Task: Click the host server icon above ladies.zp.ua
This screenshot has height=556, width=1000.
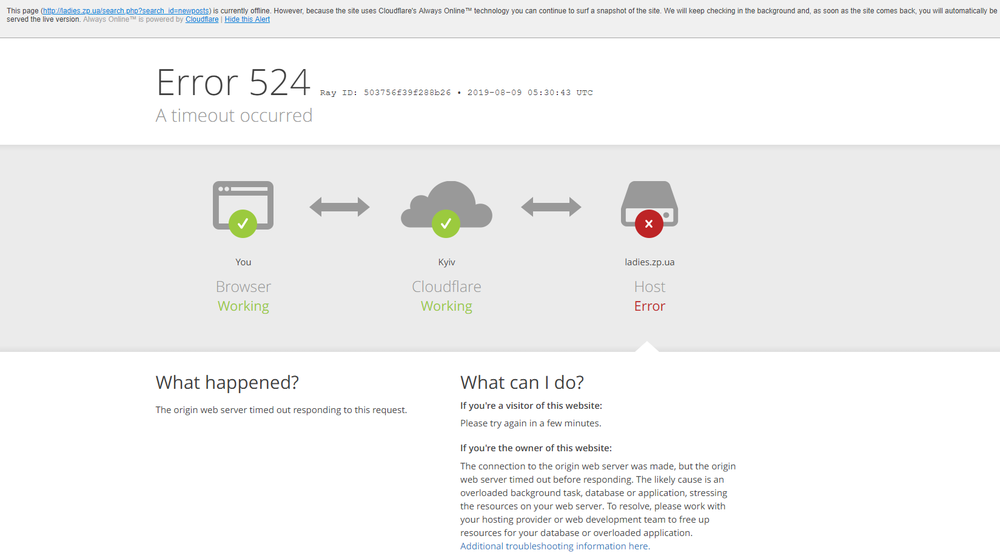Action: click(649, 208)
